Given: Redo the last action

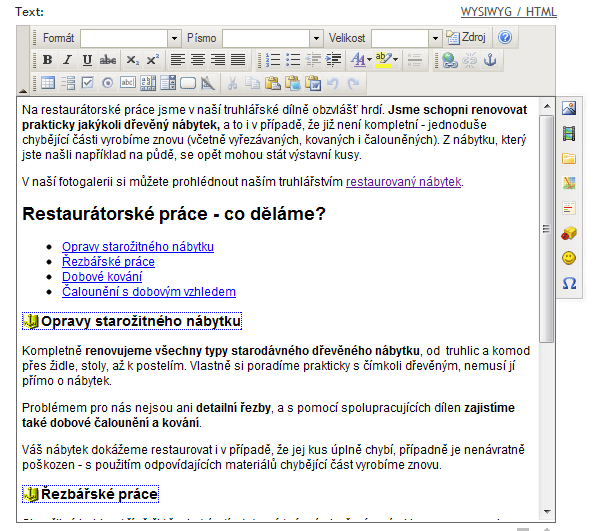Looking at the screenshot, I should point(353,83).
